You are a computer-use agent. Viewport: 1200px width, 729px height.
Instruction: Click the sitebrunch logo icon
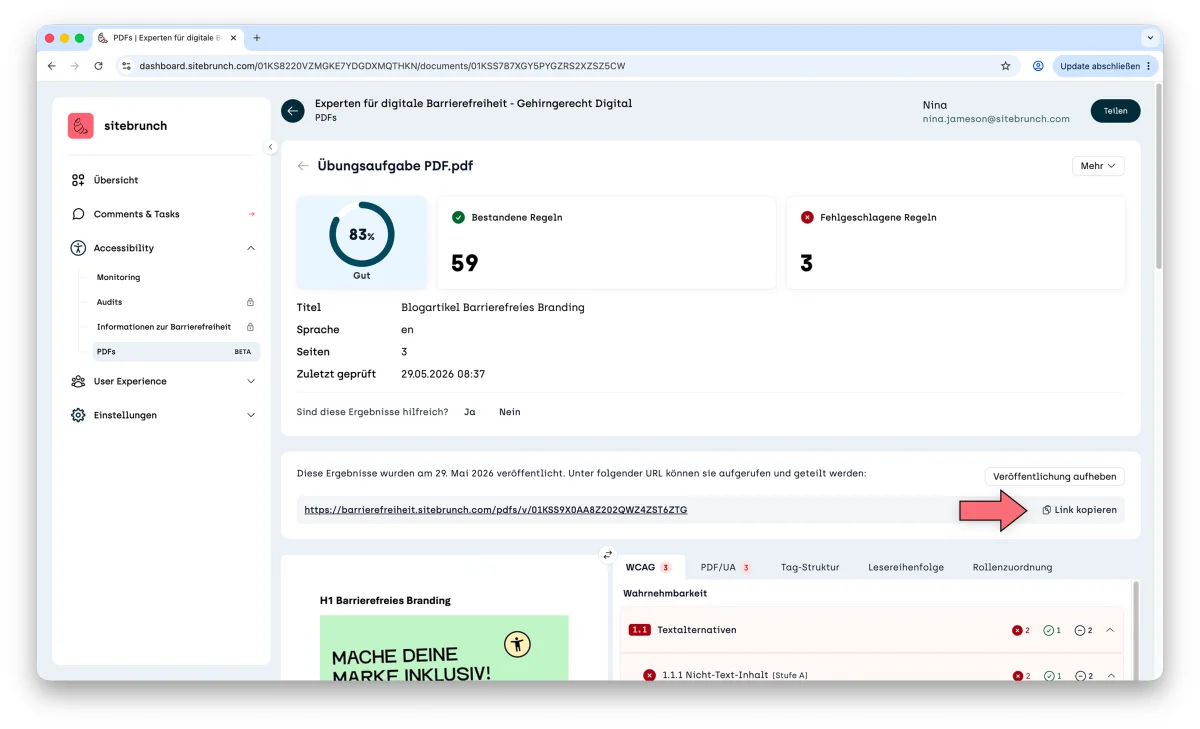(81, 126)
